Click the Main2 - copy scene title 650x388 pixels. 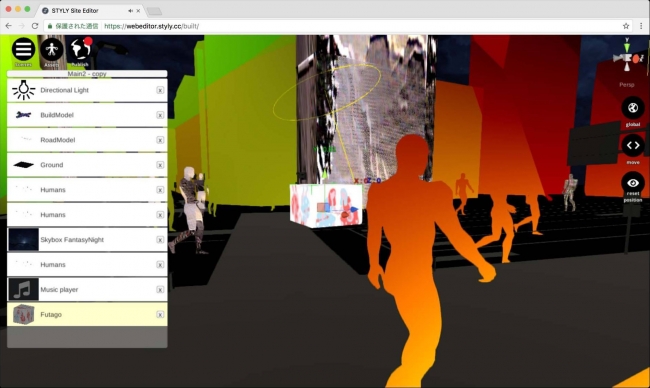(87, 74)
